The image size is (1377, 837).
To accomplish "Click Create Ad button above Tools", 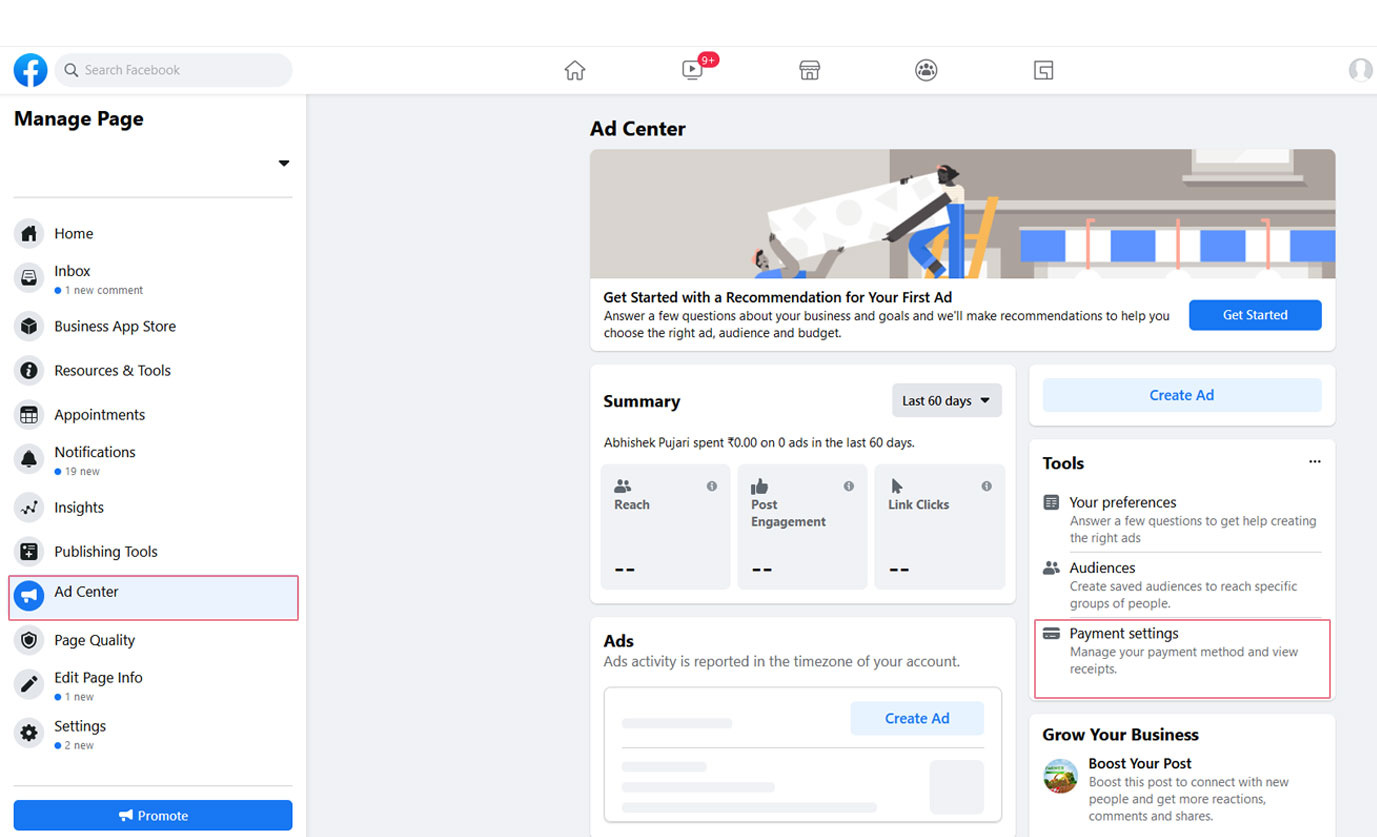I will (1182, 395).
